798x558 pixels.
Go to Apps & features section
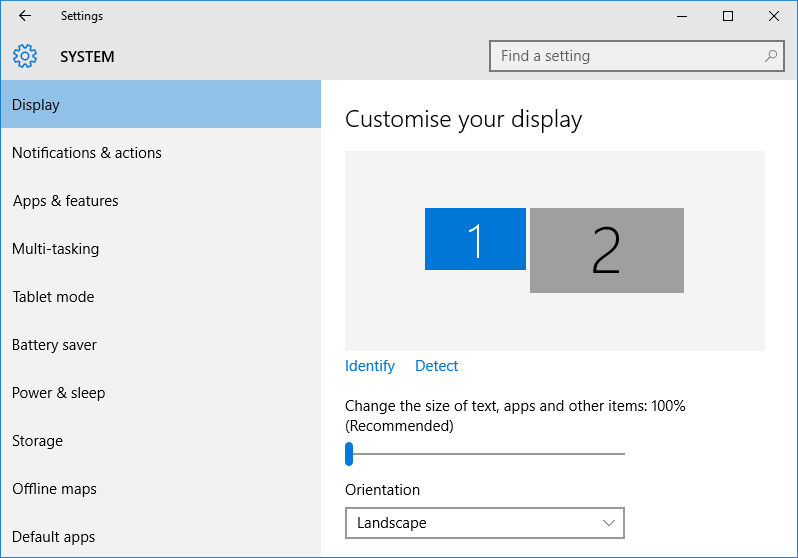pos(66,201)
